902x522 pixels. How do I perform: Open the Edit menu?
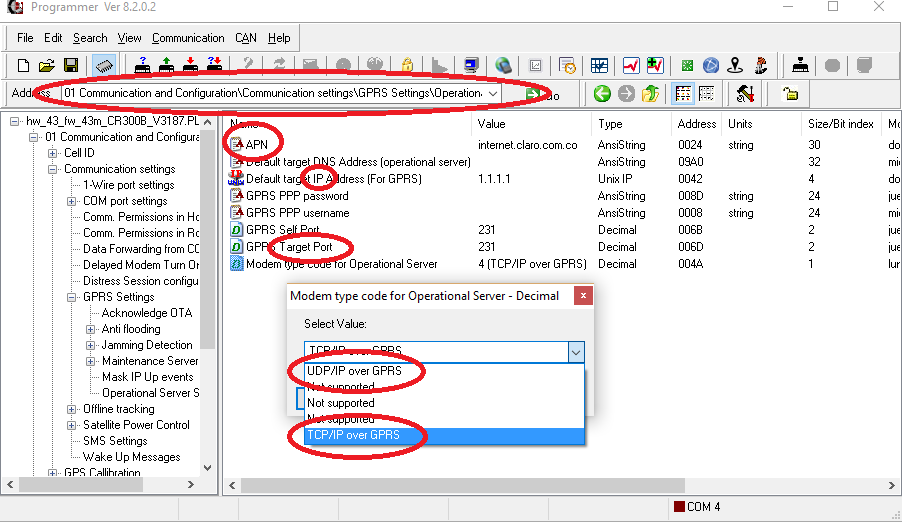[x=53, y=38]
